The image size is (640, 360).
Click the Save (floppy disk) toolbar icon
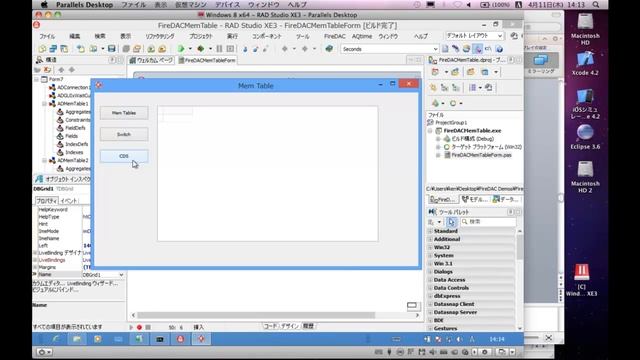click(111, 49)
